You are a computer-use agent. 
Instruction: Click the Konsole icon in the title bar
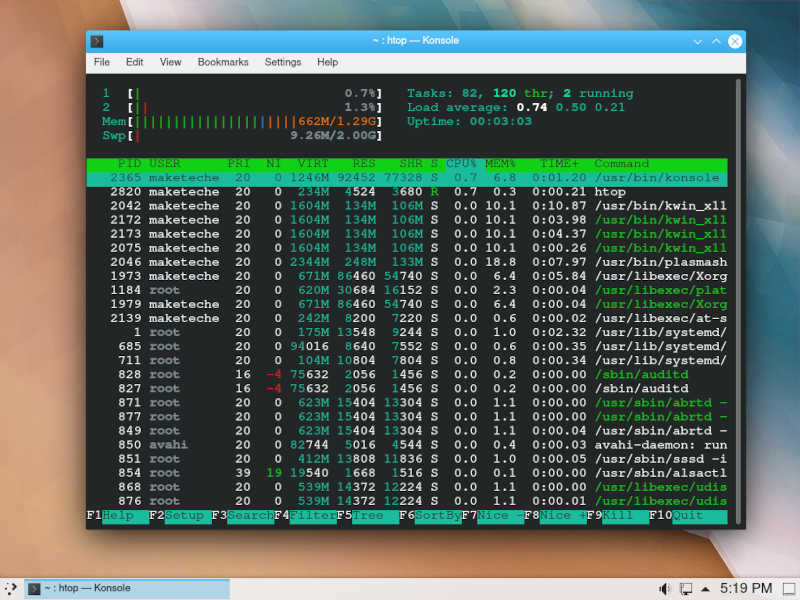coord(97,41)
